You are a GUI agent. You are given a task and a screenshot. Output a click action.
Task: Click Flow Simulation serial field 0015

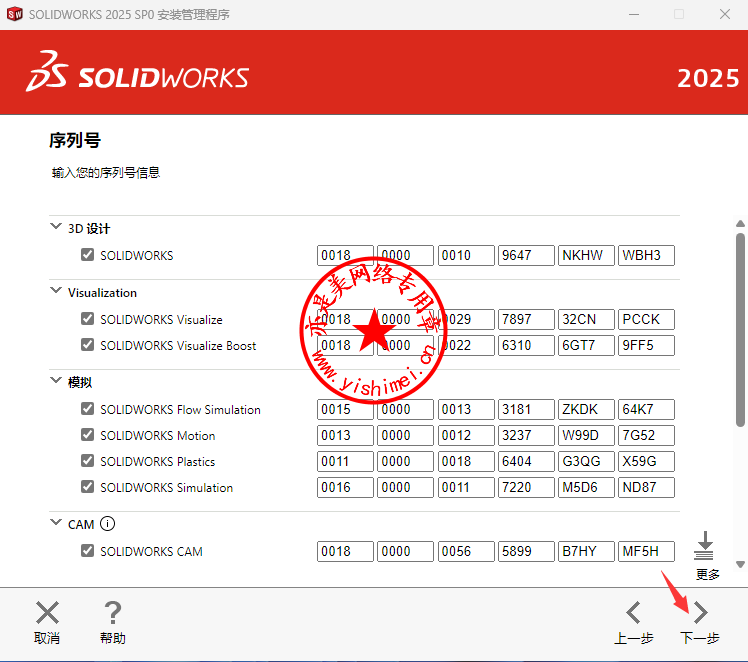point(345,409)
